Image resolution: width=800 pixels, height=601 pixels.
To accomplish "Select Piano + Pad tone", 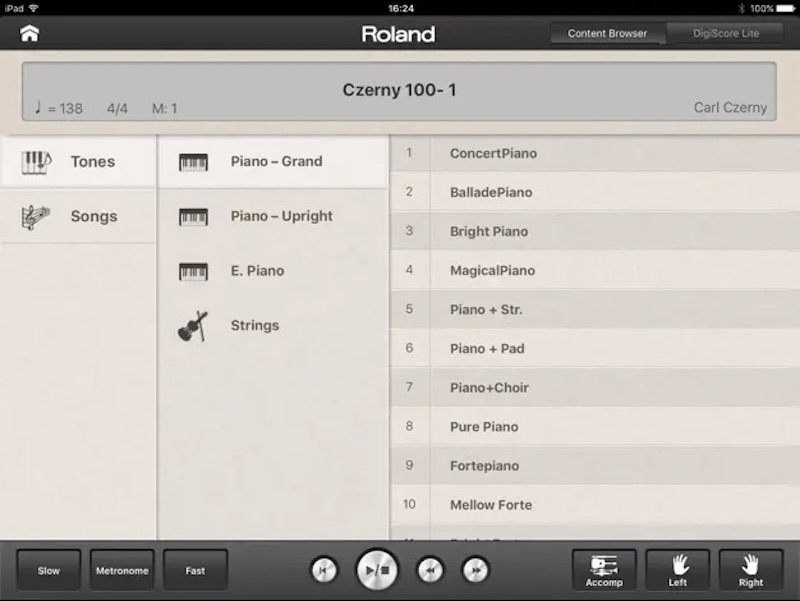I will pyautogui.click(x=595, y=348).
